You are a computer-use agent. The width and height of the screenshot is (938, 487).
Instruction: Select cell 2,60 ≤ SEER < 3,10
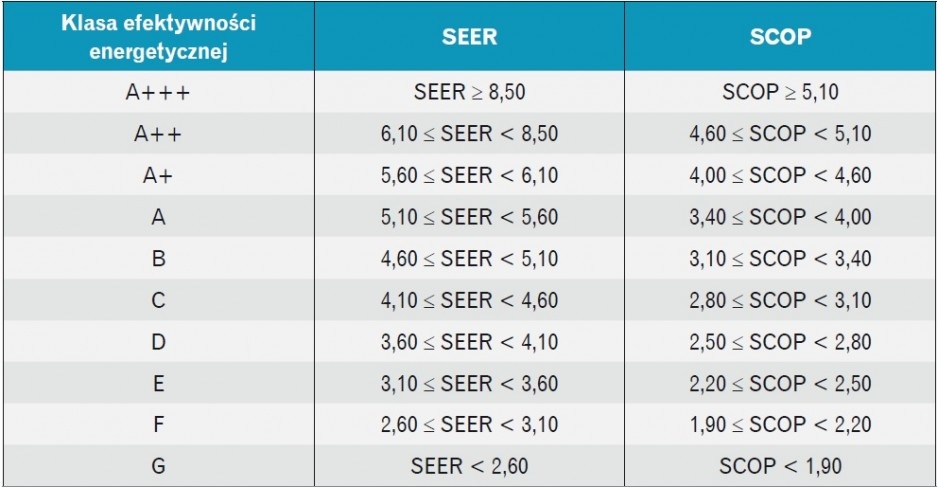click(x=470, y=424)
